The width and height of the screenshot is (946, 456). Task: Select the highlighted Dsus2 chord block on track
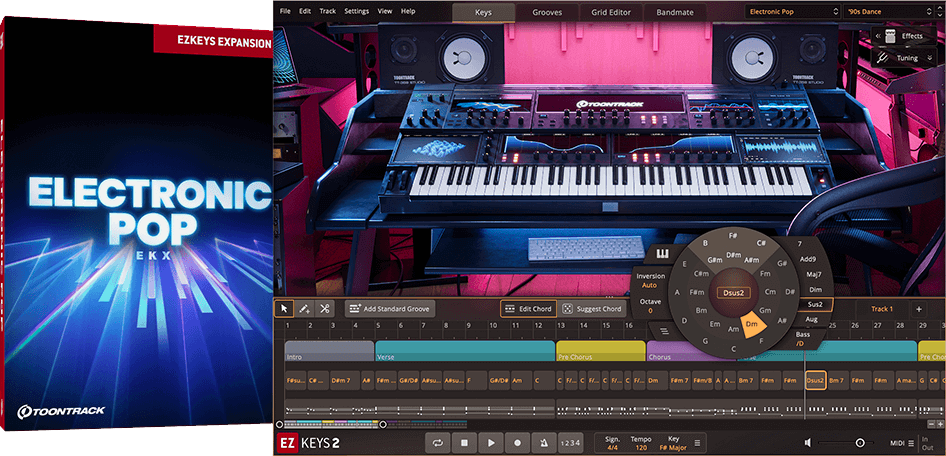point(816,381)
